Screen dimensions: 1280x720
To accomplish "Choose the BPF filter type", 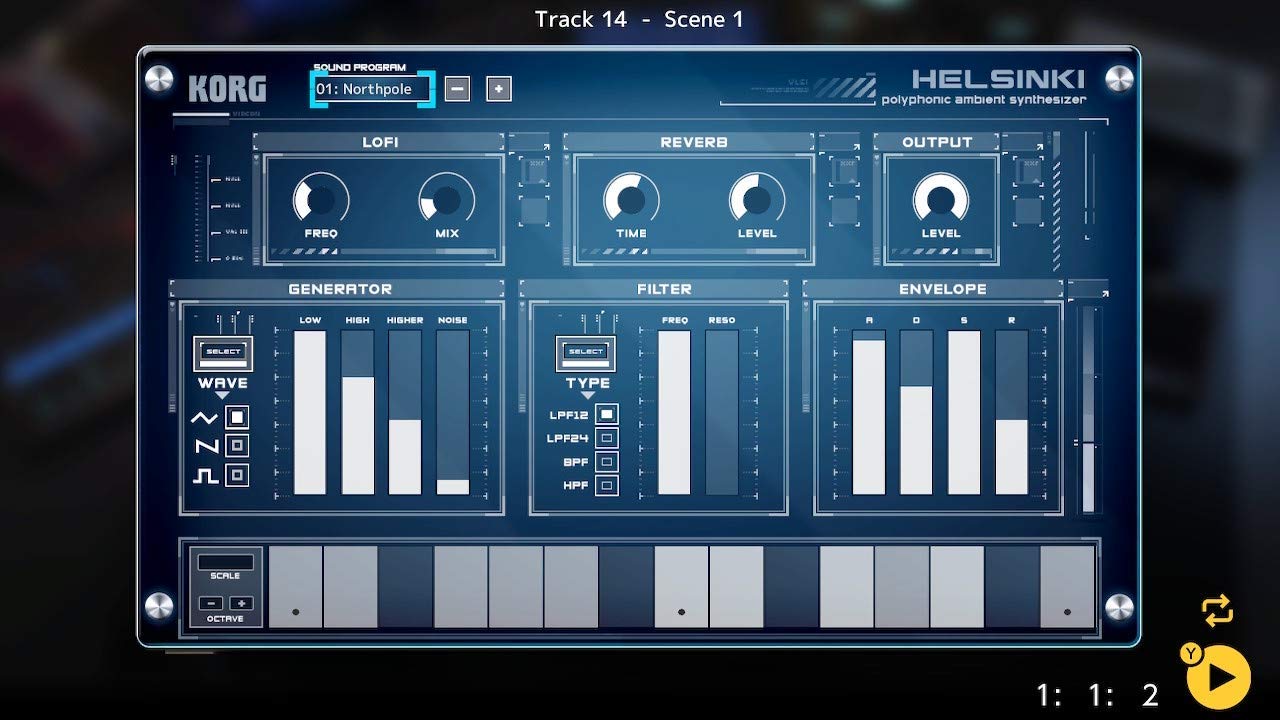I will click(x=607, y=462).
